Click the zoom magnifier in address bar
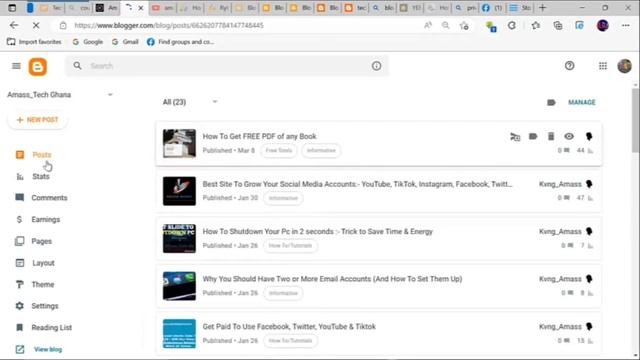Viewport: 640px width, 360px height. (x=446, y=25)
